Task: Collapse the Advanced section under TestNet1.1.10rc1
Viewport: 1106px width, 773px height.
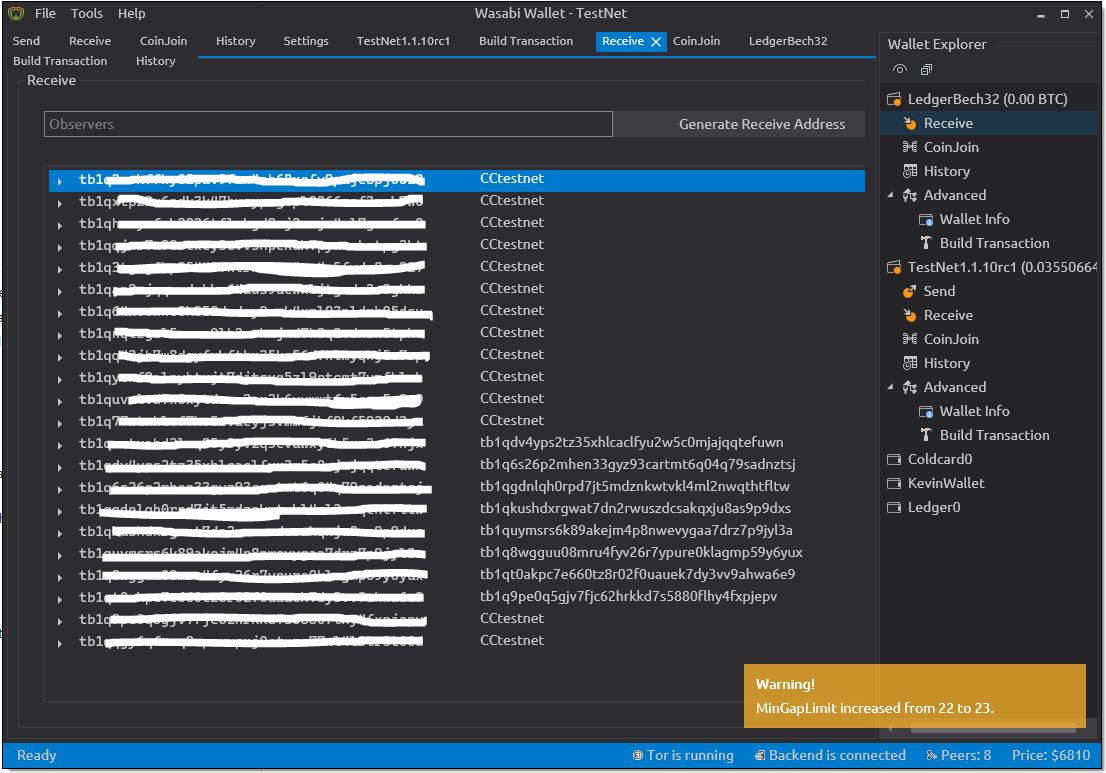Action: pyautogui.click(x=890, y=386)
